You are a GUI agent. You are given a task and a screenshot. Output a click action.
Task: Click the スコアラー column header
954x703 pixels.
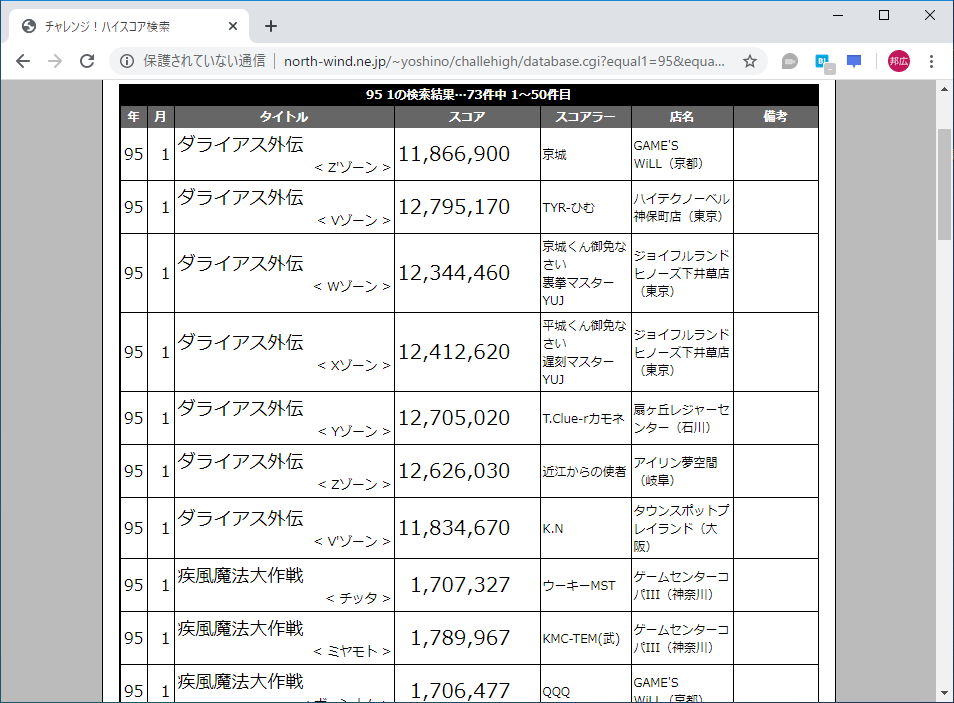click(584, 117)
